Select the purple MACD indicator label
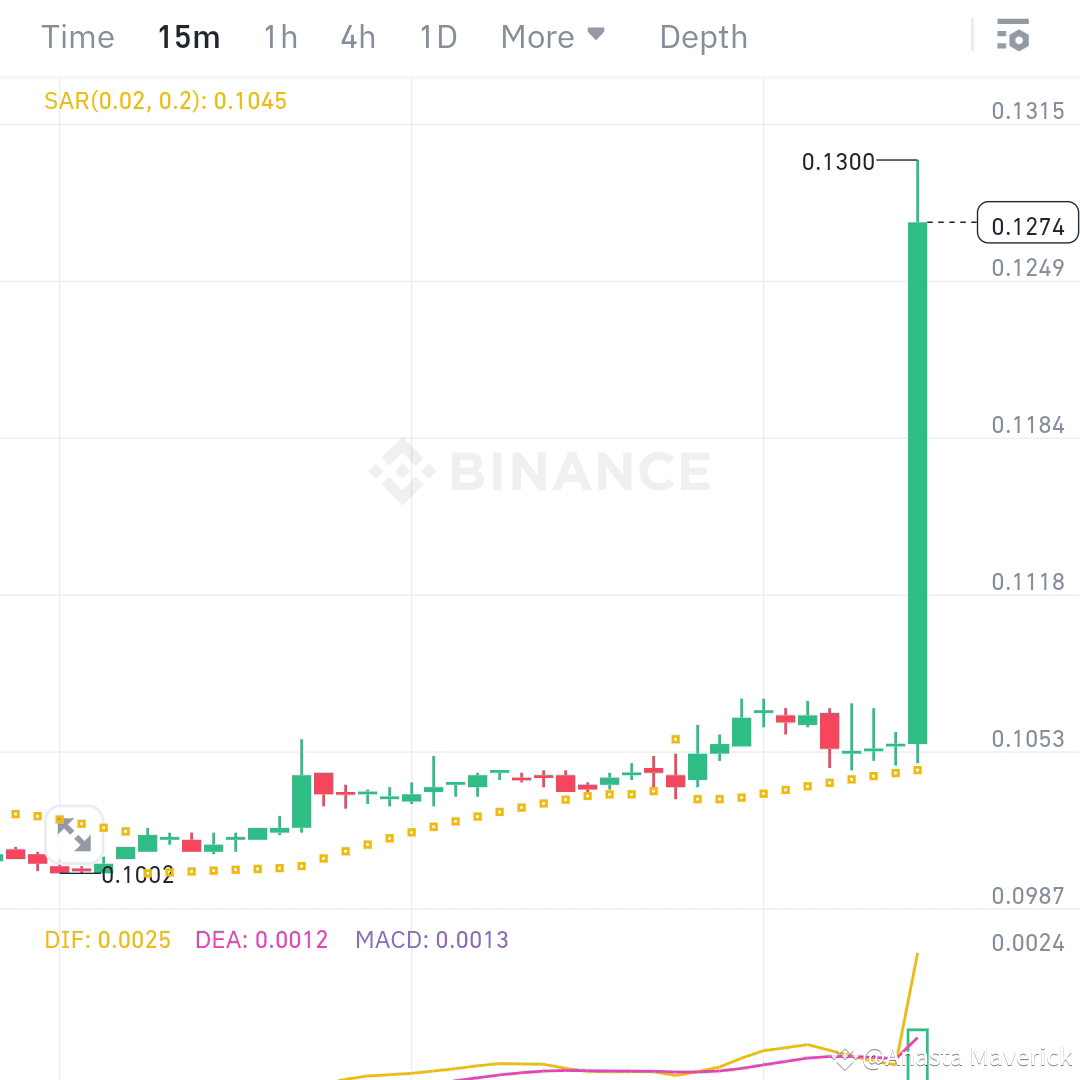 pyautogui.click(x=433, y=940)
